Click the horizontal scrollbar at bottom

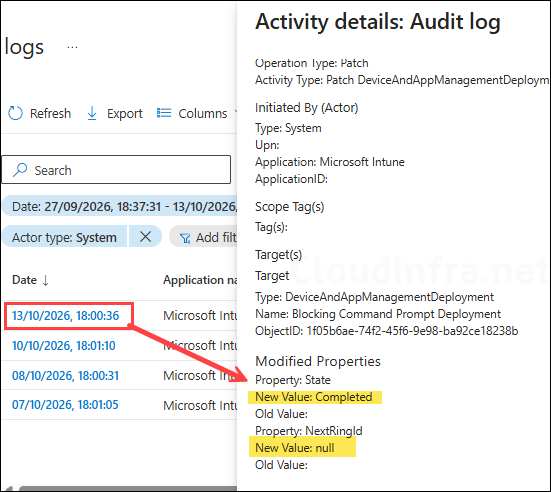(128, 488)
